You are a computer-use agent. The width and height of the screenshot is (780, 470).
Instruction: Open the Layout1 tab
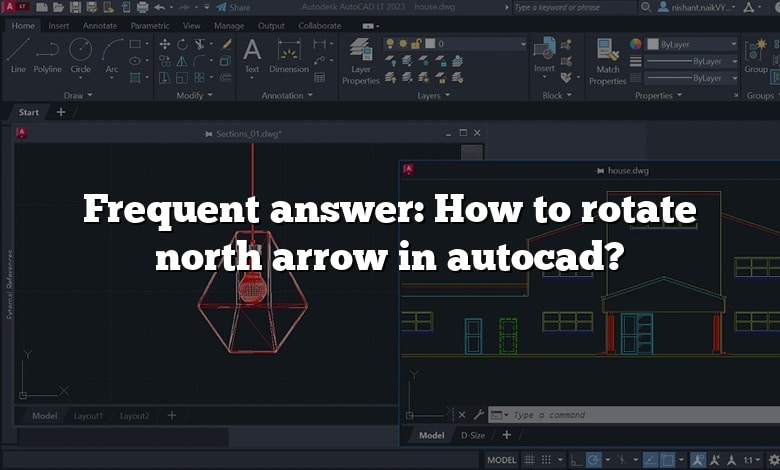(88, 415)
